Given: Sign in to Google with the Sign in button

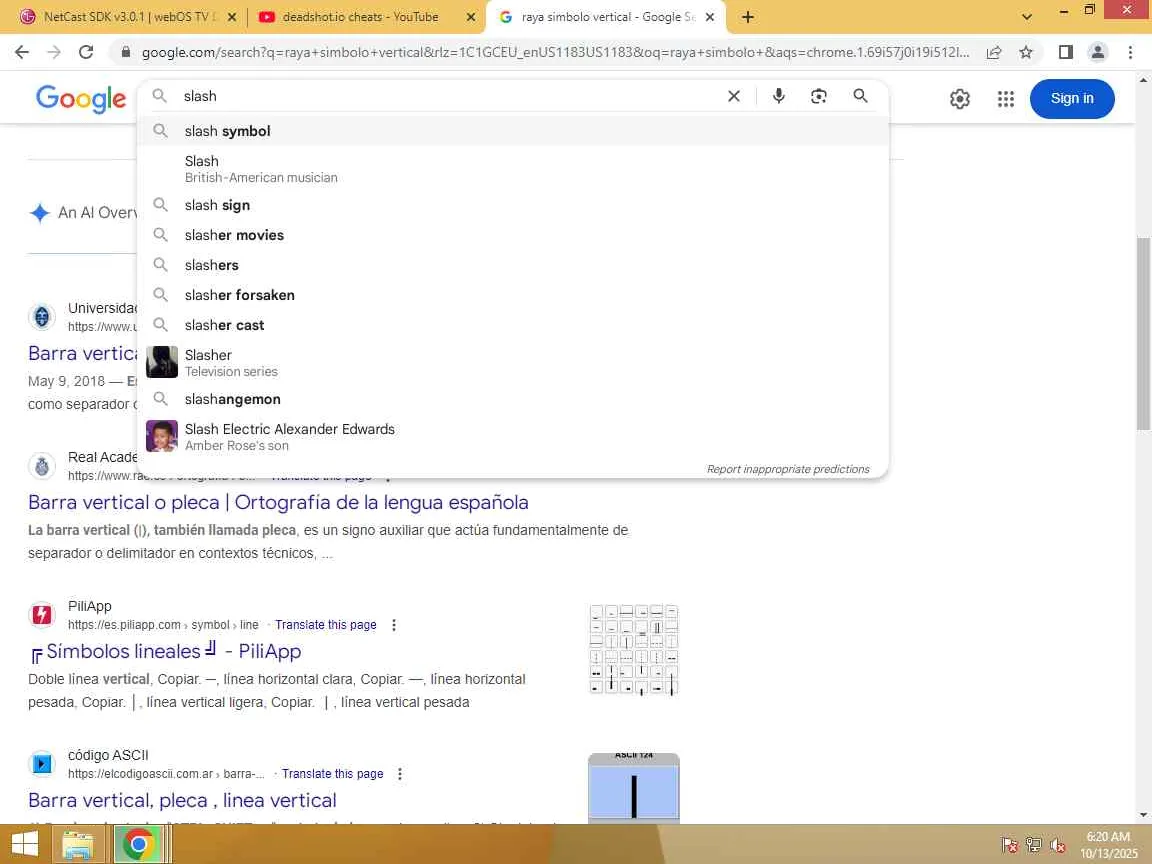Looking at the screenshot, I should tap(1072, 98).
